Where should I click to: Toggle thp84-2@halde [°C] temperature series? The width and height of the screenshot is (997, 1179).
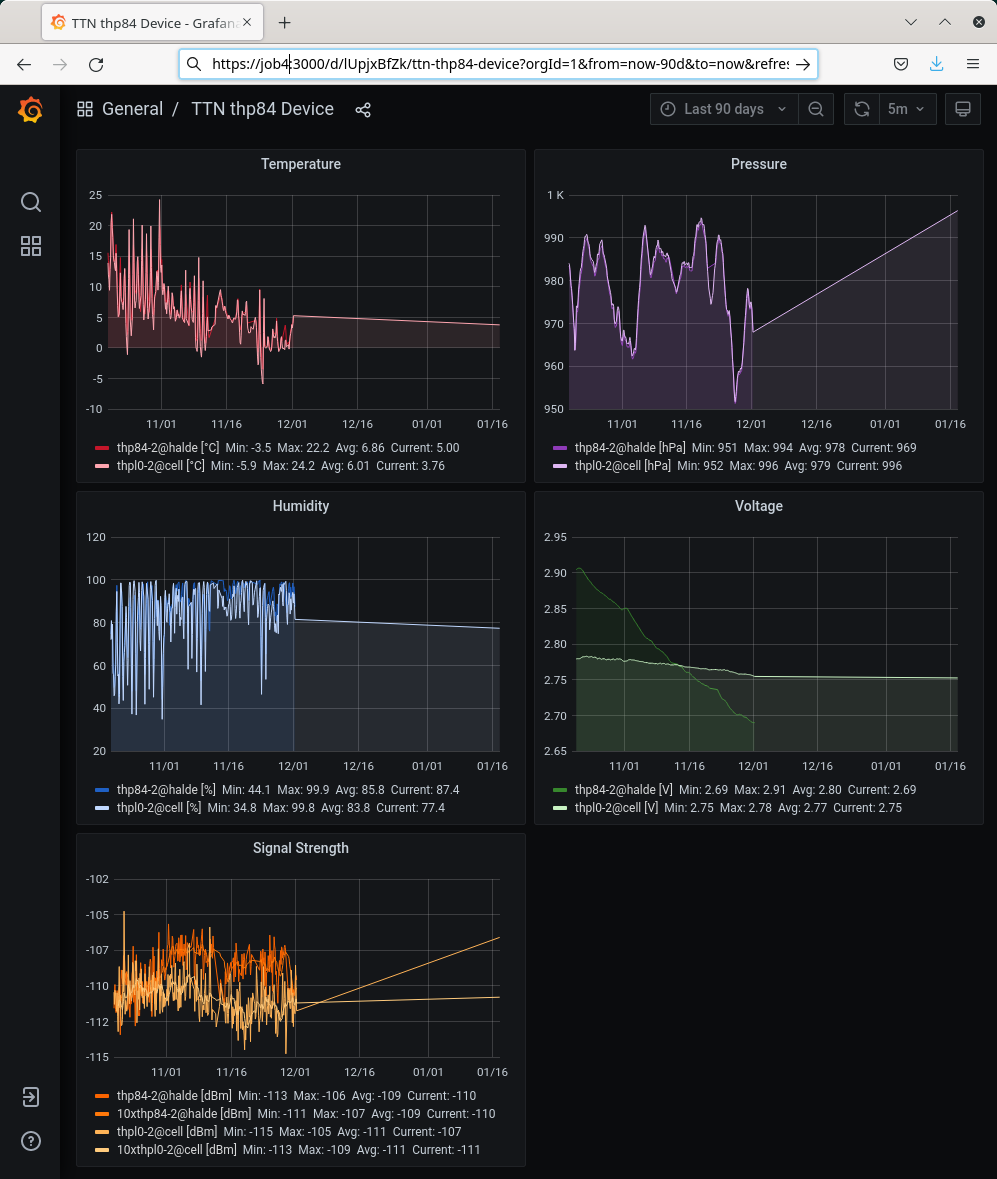pyautogui.click(x=168, y=447)
